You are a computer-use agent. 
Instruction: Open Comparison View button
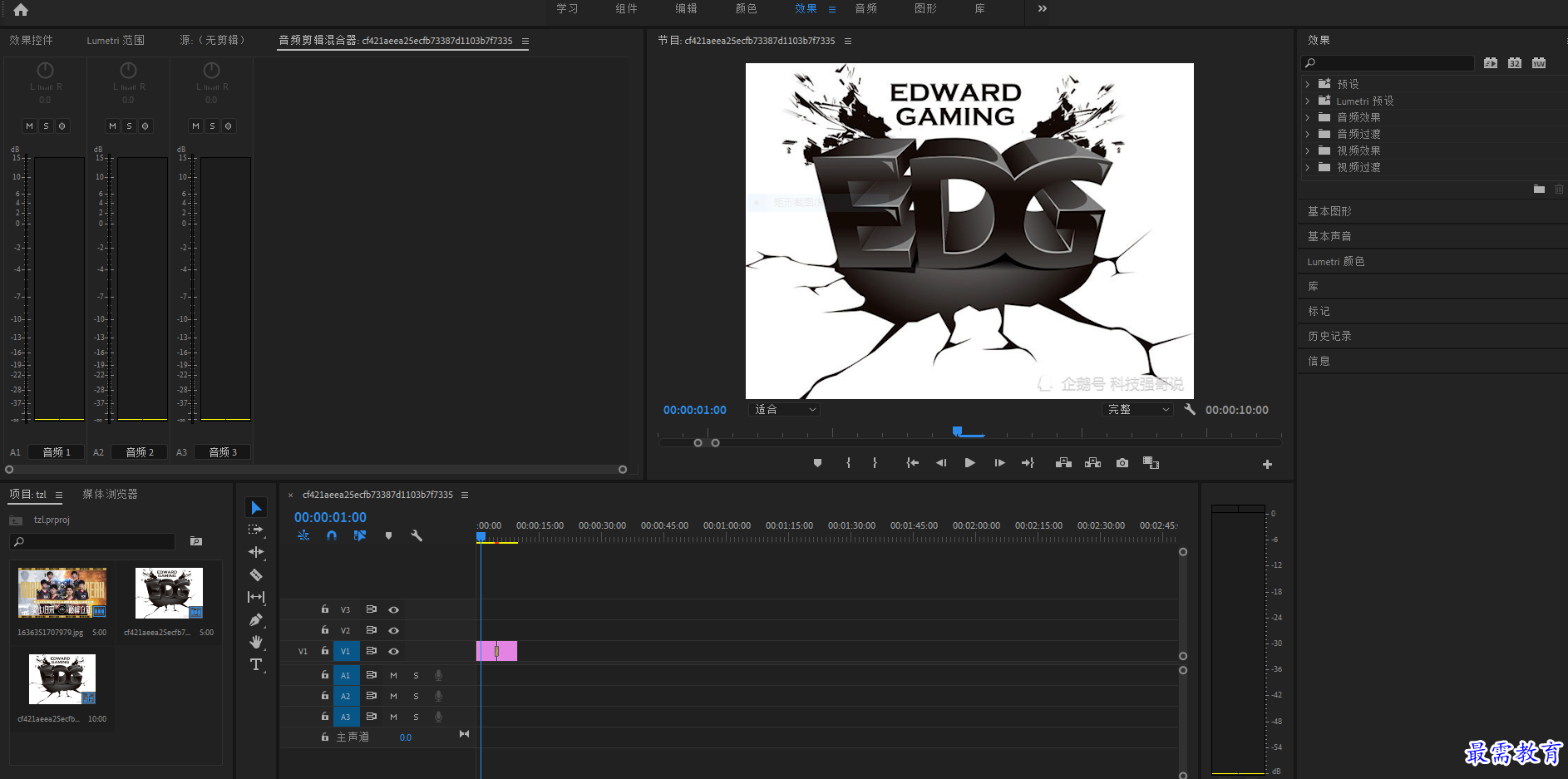tap(1151, 463)
